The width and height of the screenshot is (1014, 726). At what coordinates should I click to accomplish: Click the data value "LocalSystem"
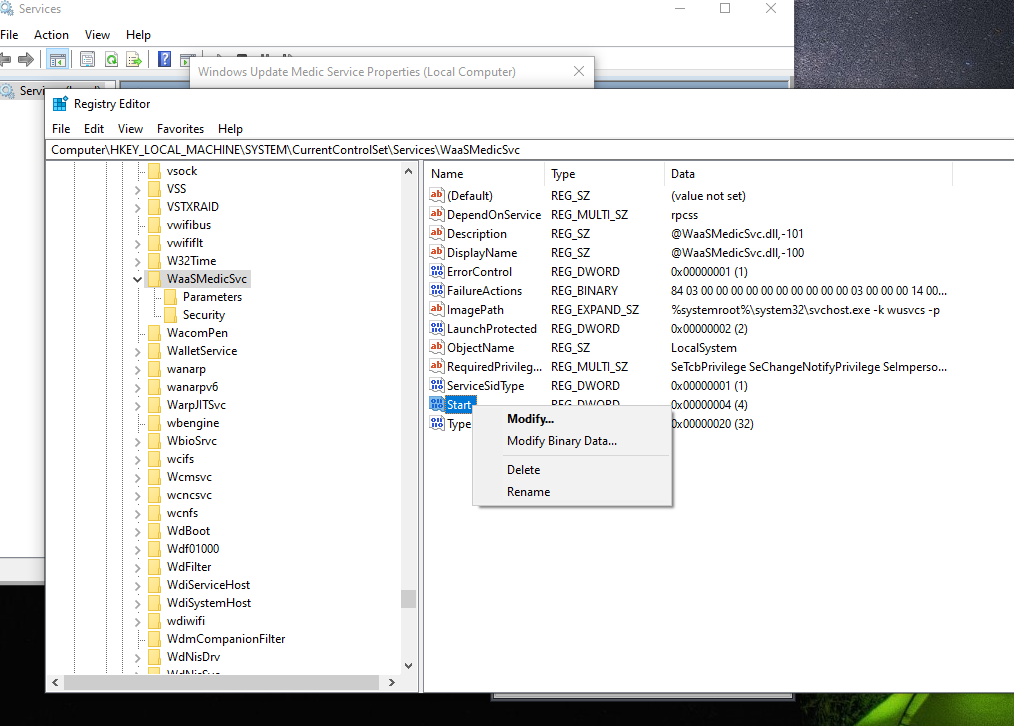(704, 348)
